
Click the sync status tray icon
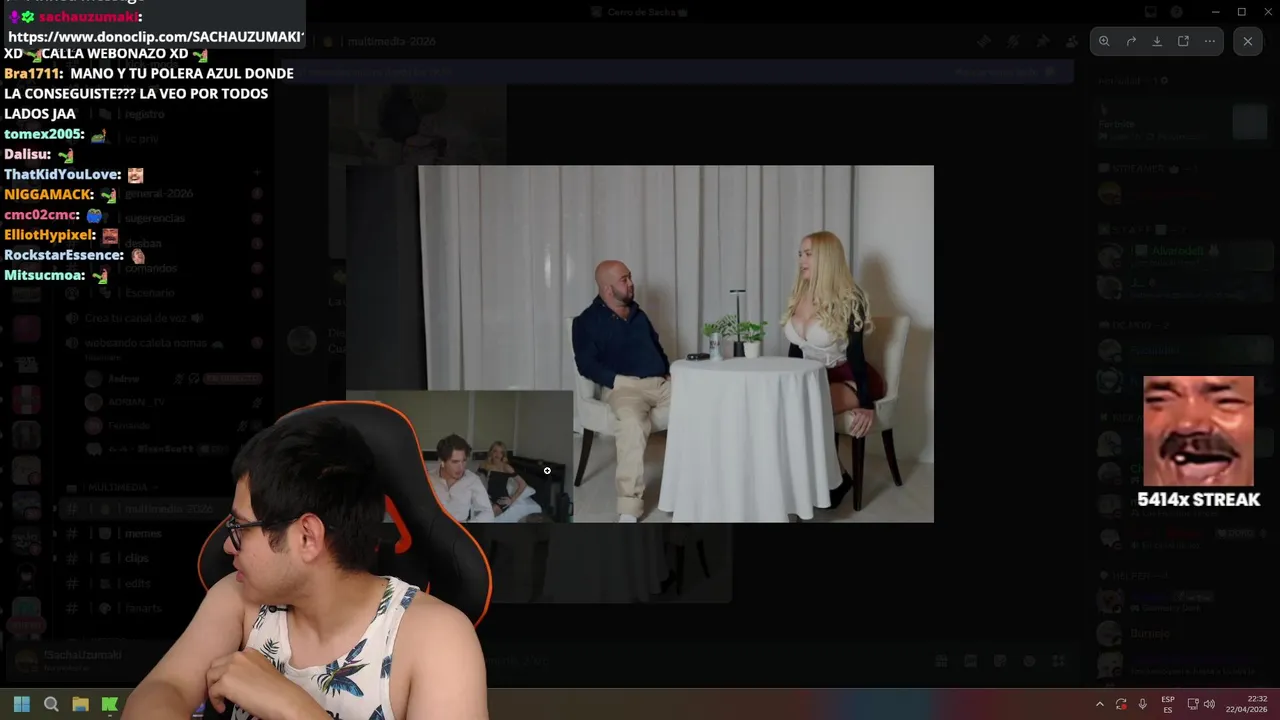click(x=1121, y=704)
